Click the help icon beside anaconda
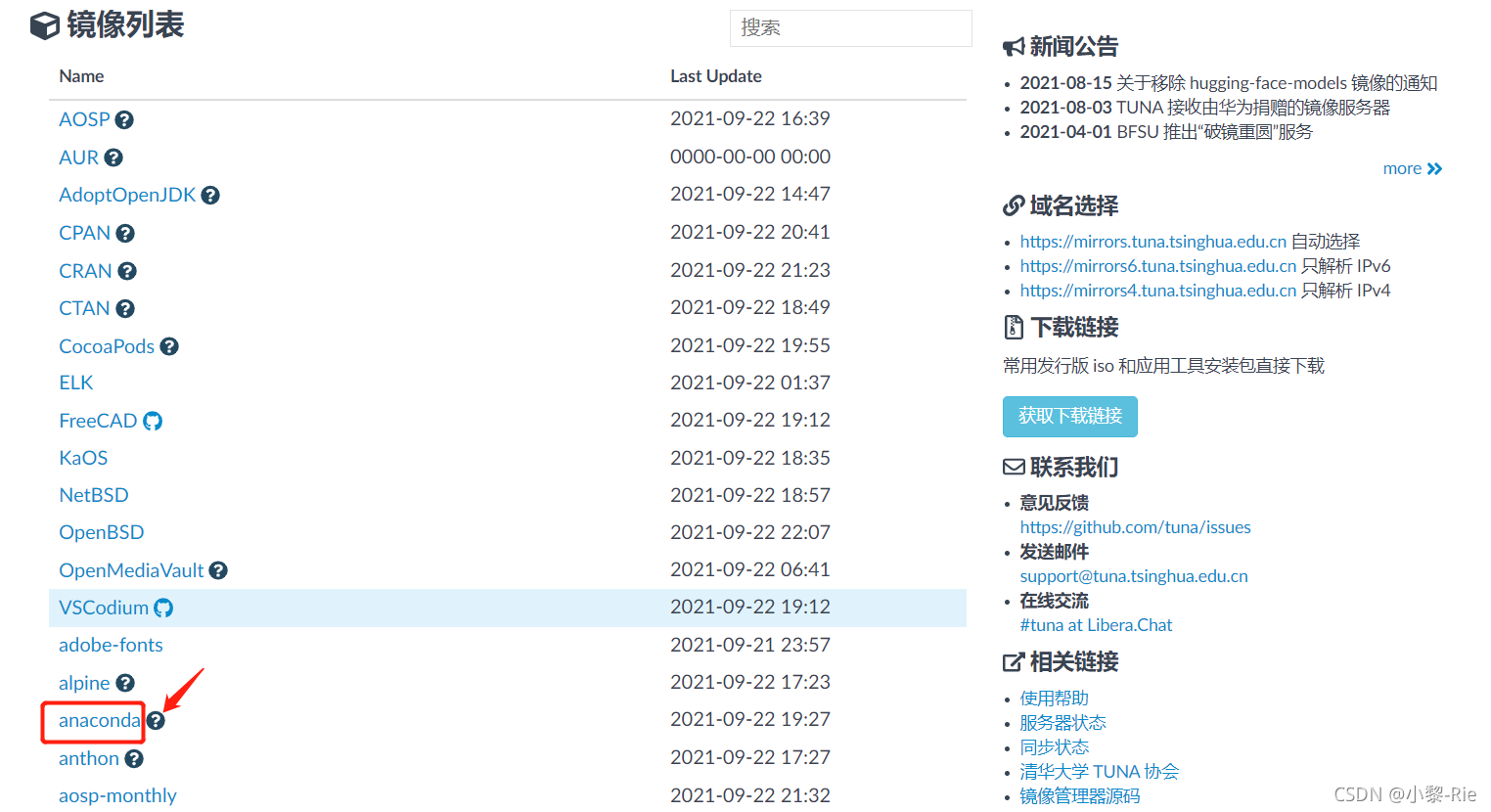 (156, 721)
